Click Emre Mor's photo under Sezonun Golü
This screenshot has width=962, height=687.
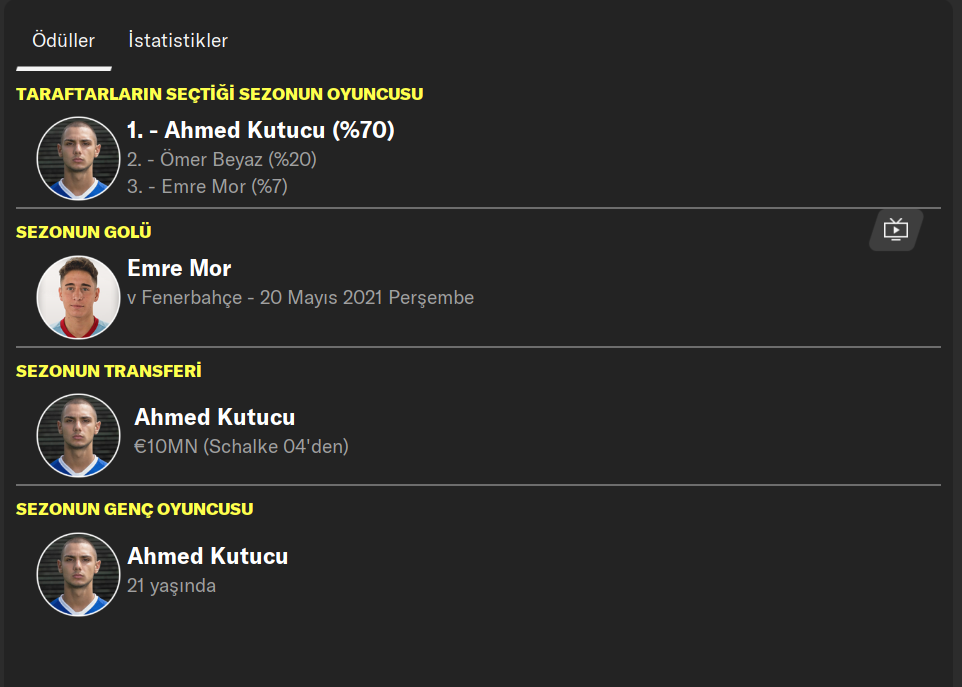pos(78,297)
